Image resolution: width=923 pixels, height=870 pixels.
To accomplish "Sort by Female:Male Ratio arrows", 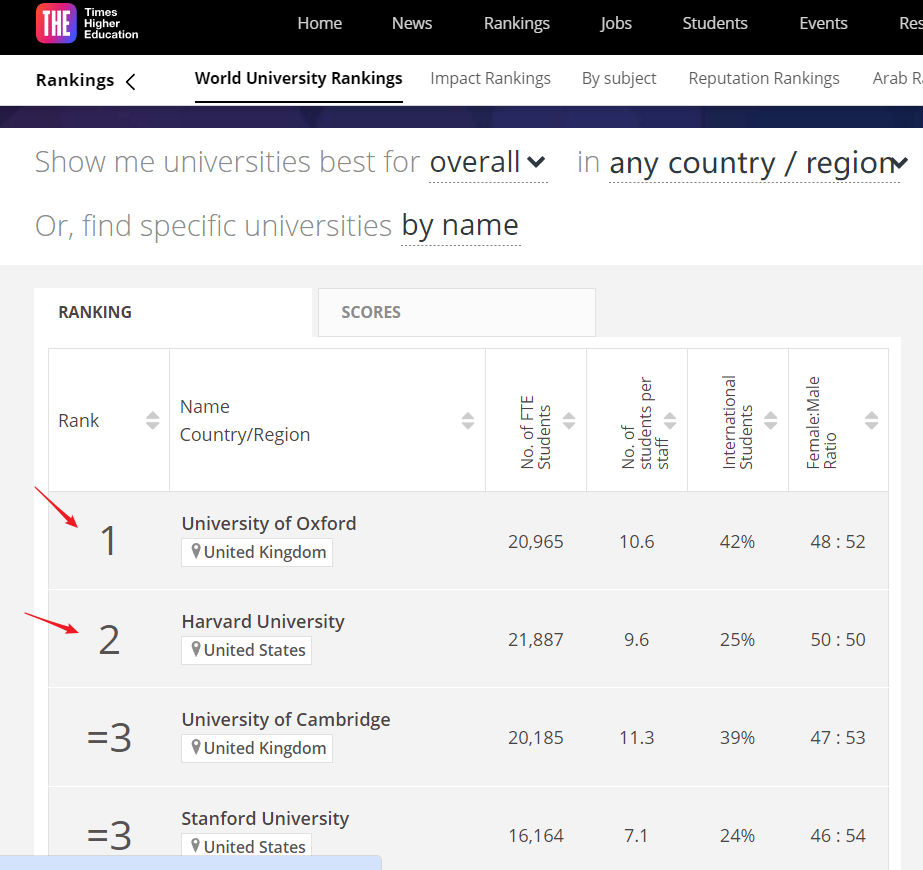I will point(872,420).
